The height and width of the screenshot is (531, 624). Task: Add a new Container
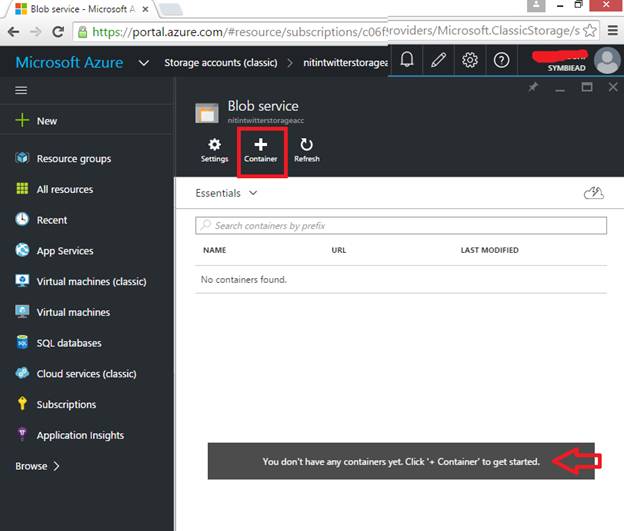point(261,150)
